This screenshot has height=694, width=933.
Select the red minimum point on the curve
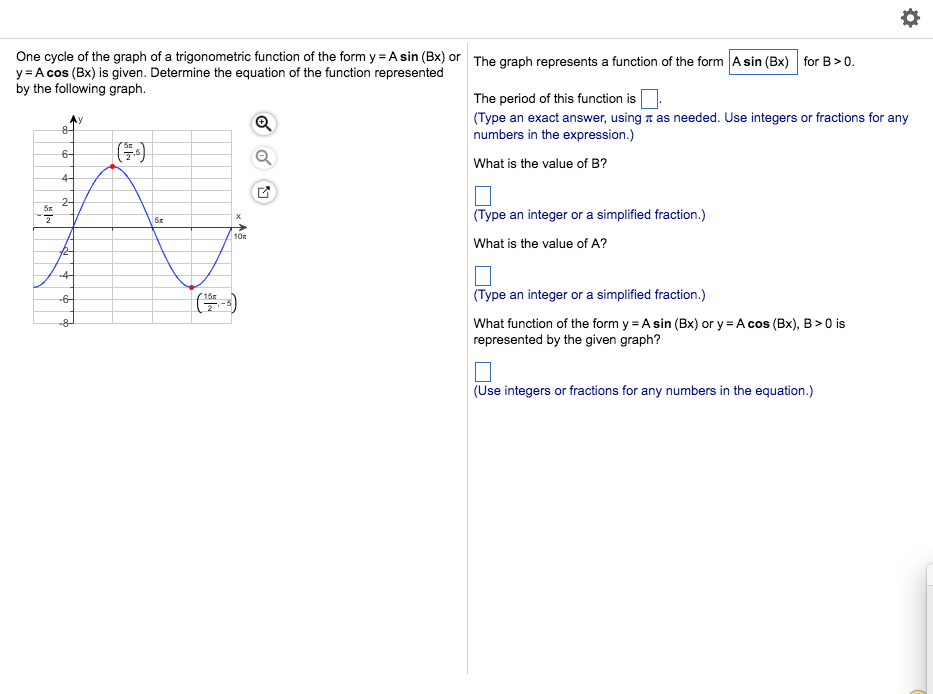click(192, 287)
